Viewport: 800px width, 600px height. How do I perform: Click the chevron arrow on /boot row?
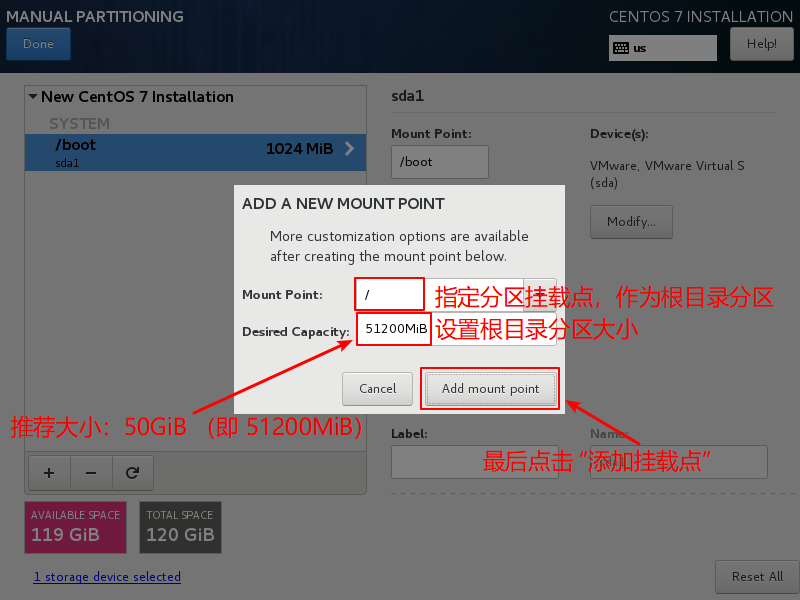349,148
